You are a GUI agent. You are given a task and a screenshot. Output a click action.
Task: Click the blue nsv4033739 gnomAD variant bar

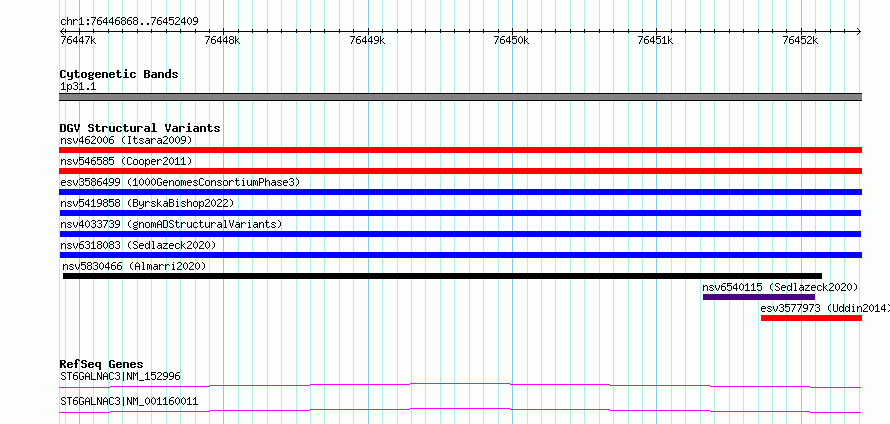tap(460, 234)
